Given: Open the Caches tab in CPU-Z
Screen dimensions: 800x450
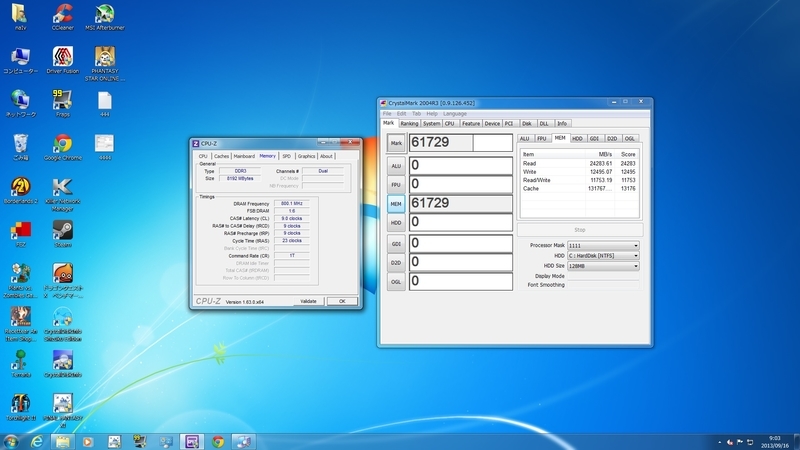Looking at the screenshot, I should (x=221, y=156).
